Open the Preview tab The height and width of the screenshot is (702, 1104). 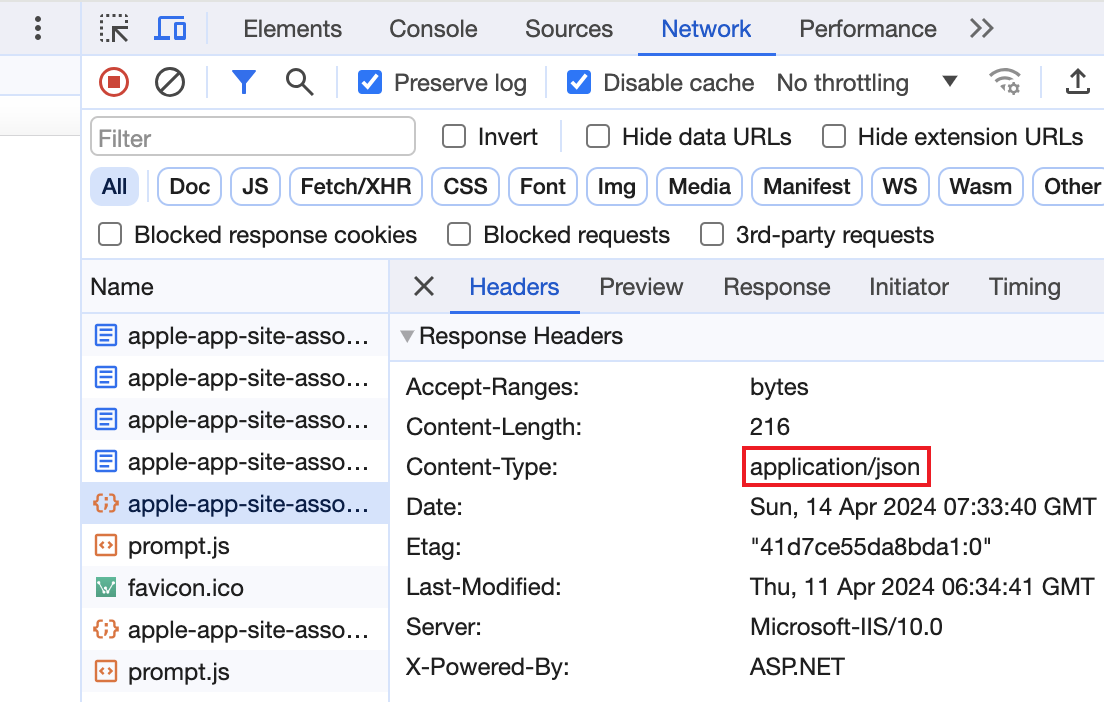pos(641,287)
